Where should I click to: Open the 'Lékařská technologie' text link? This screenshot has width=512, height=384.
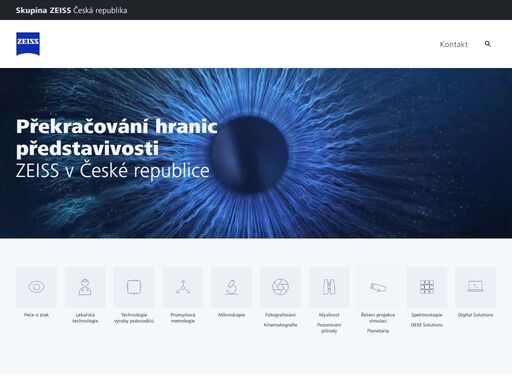pos(85,318)
